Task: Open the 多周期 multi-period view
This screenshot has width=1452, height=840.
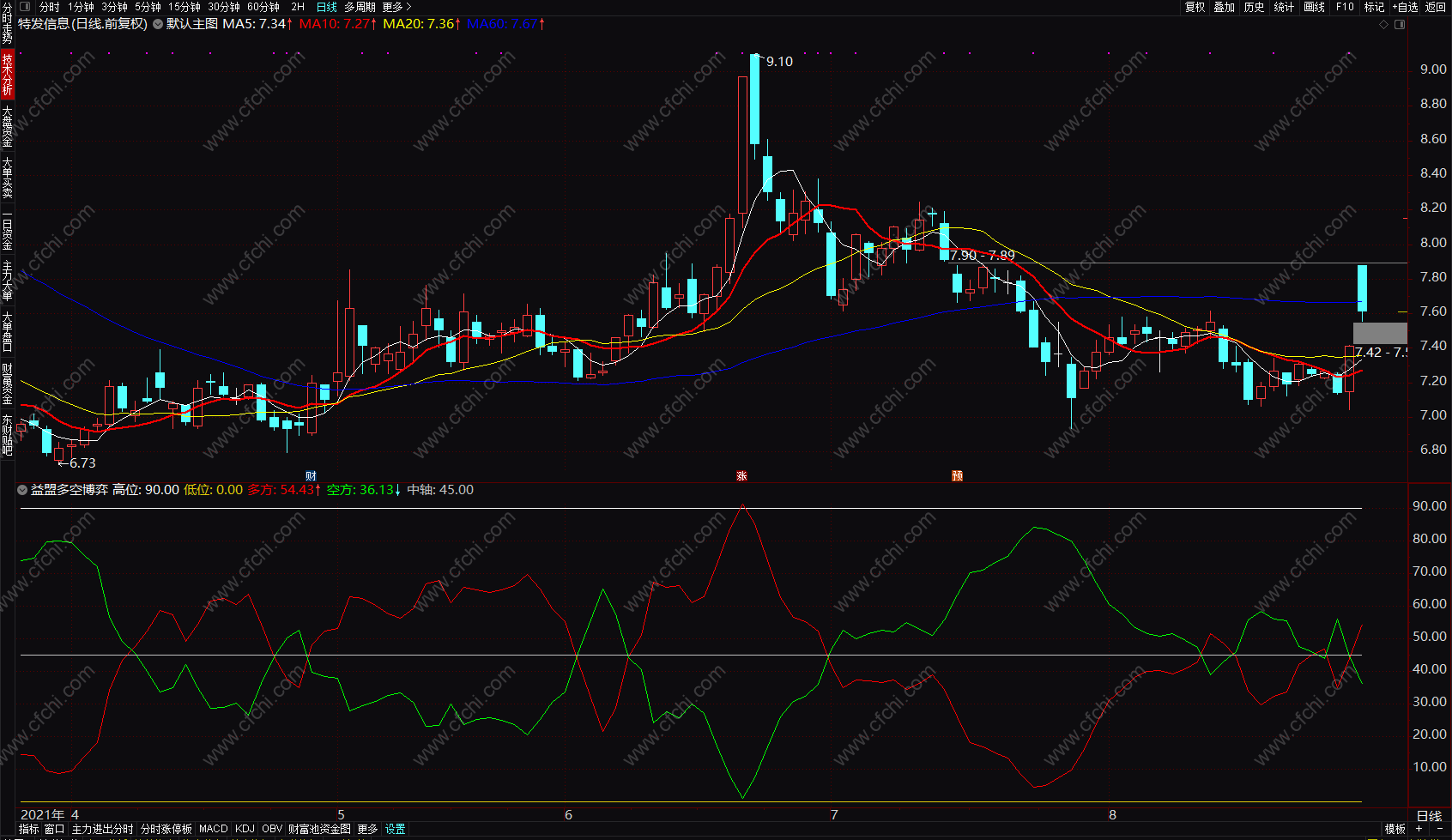Action: pos(360,7)
